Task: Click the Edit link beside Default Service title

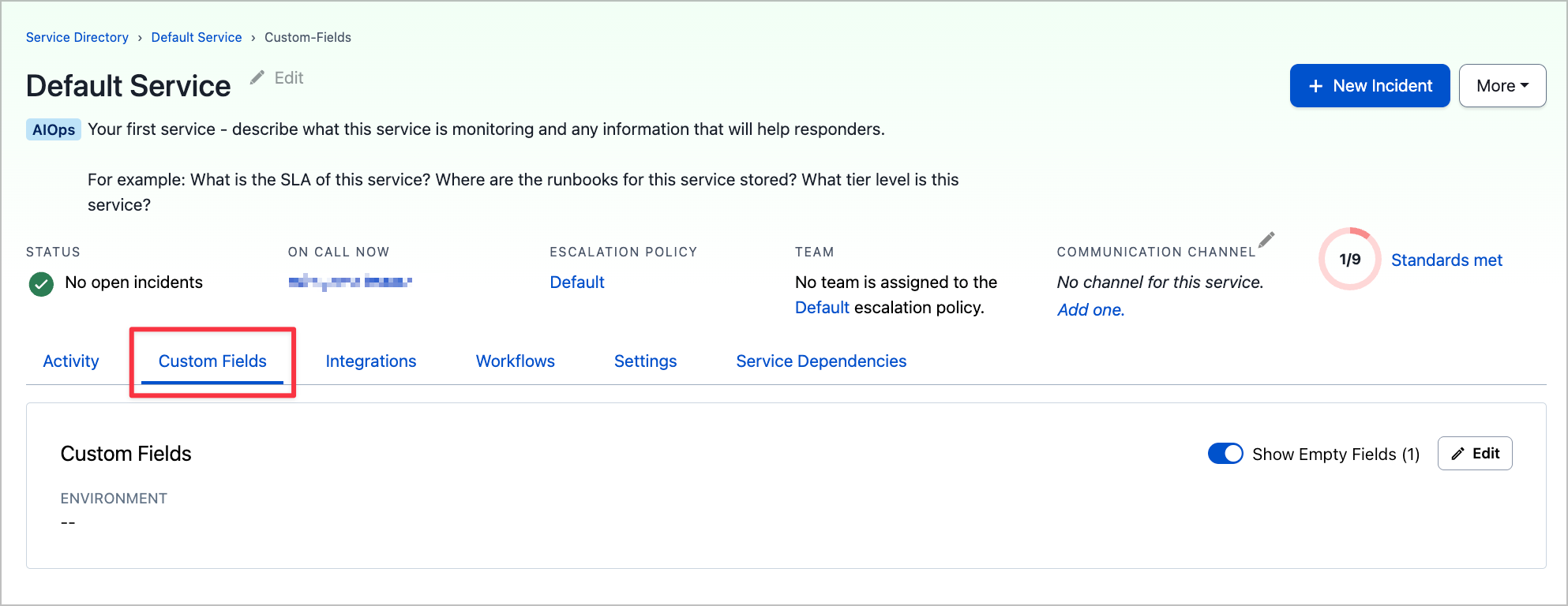Action: coord(278,78)
